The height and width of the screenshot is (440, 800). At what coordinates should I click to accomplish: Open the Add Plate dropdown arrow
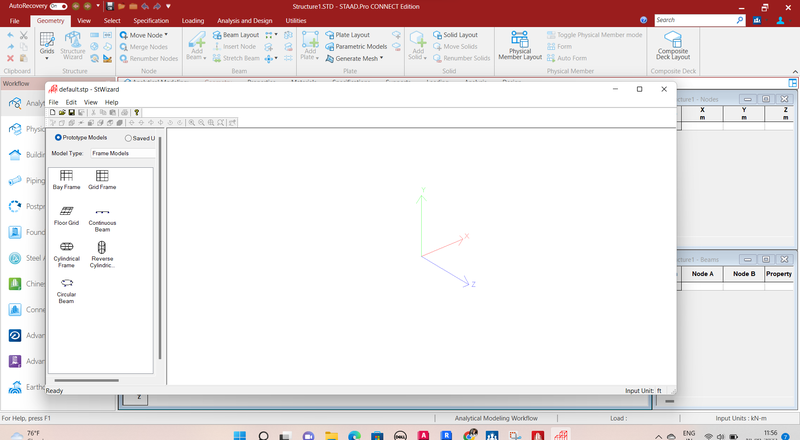point(317,58)
